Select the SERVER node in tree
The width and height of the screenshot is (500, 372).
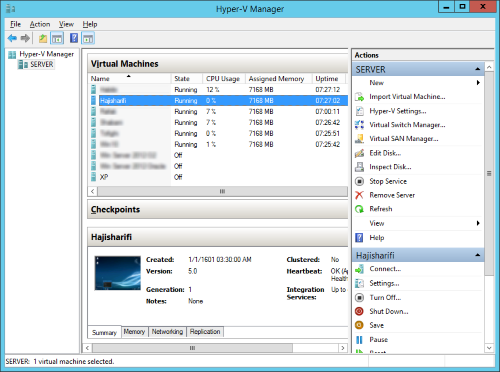pos(41,64)
